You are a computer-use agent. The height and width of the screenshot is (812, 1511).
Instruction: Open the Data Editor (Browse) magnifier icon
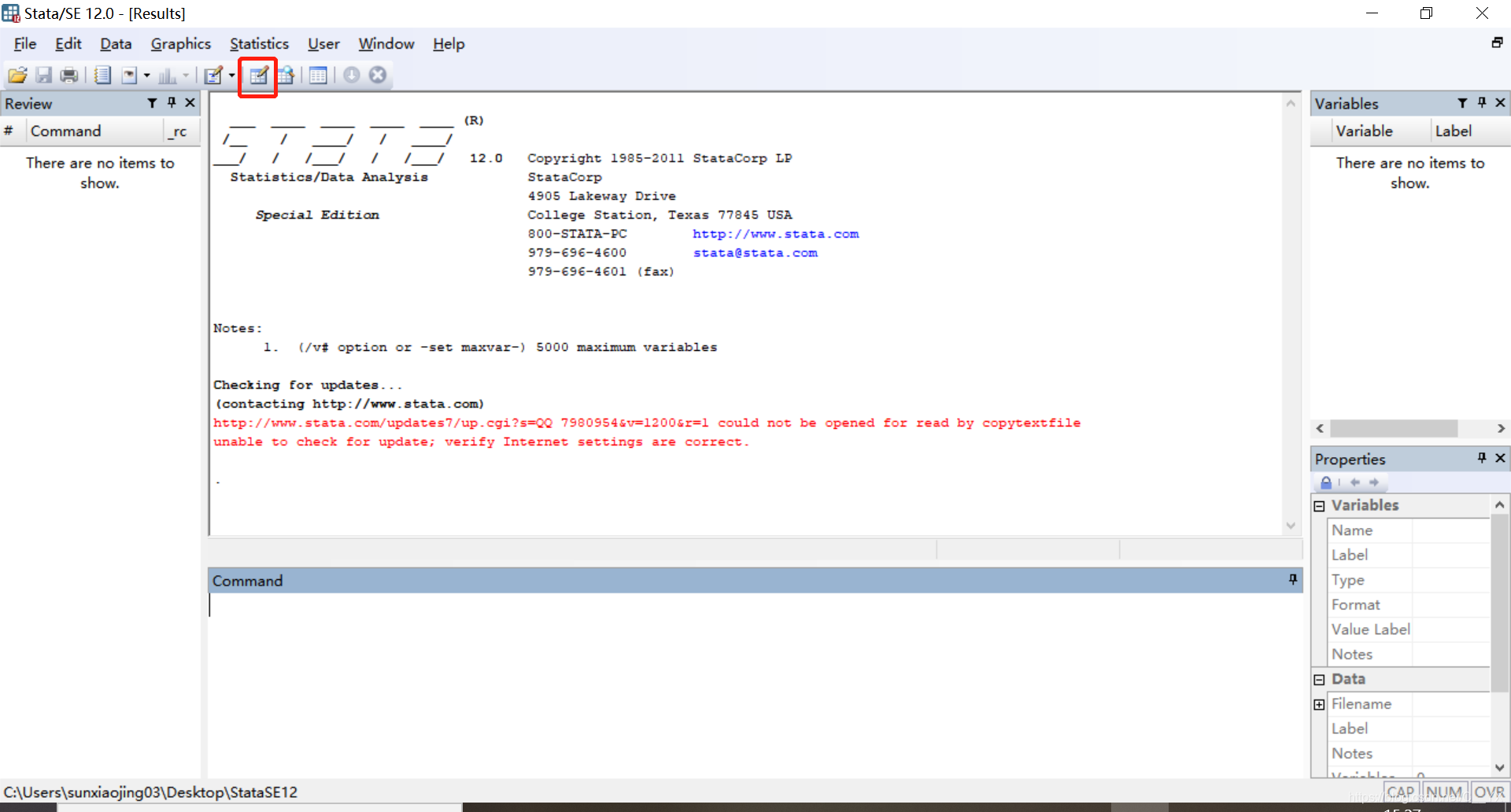click(x=286, y=75)
